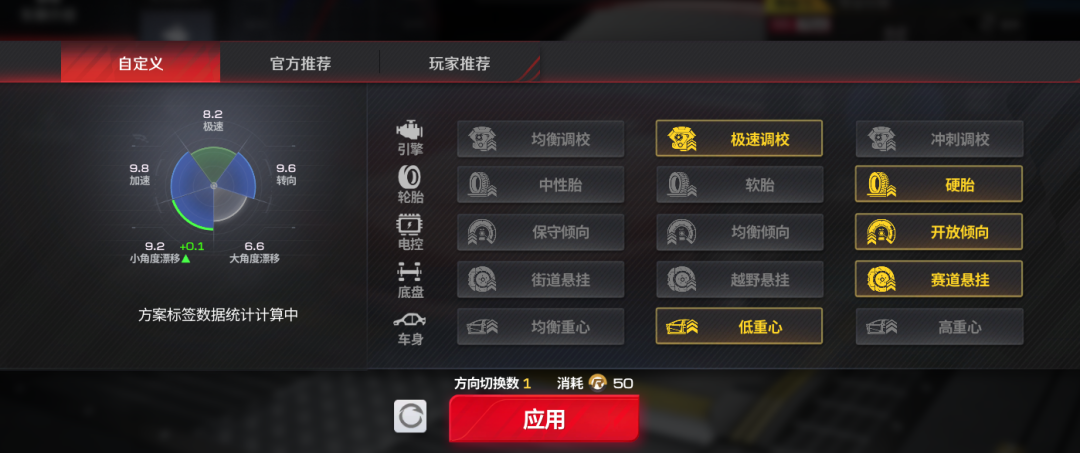Screen dimensions: 1080x453
Task: Open the 玩家推荐 tab
Action: [459, 63]
